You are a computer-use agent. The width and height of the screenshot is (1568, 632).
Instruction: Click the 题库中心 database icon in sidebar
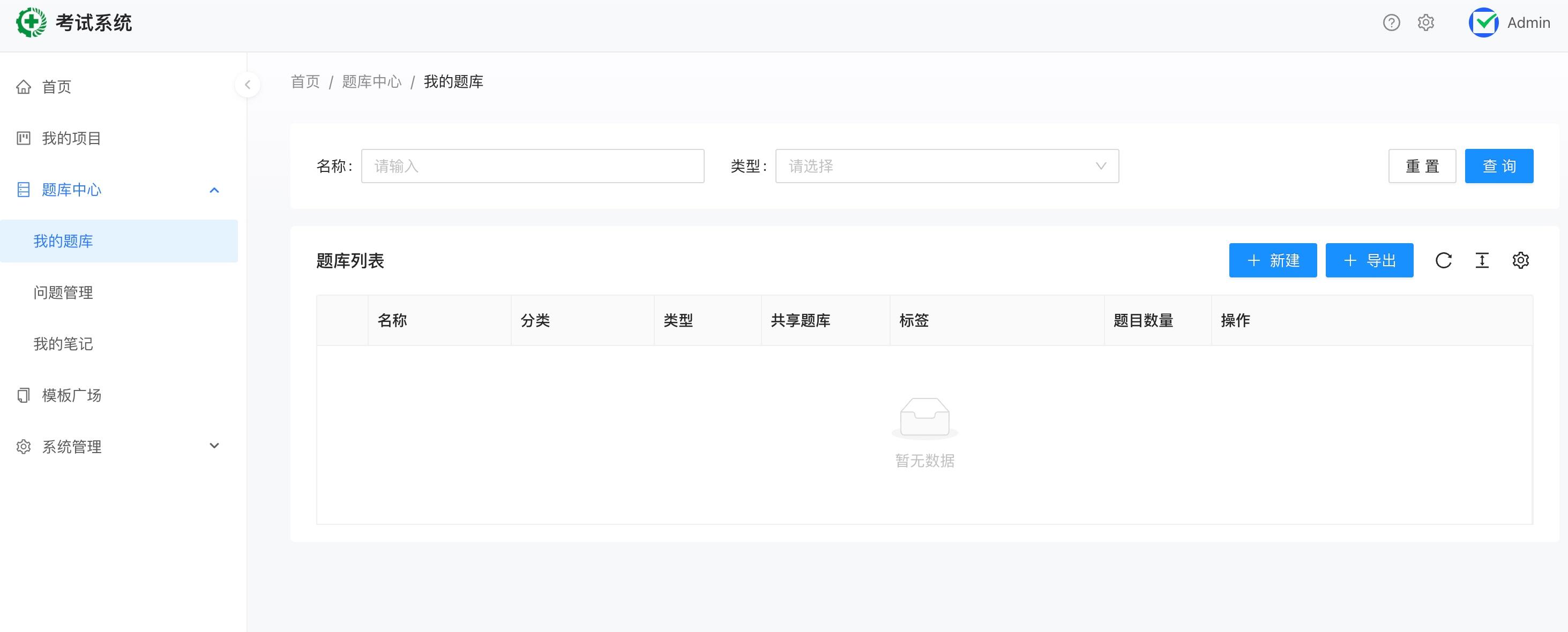[x=24, y=190]
